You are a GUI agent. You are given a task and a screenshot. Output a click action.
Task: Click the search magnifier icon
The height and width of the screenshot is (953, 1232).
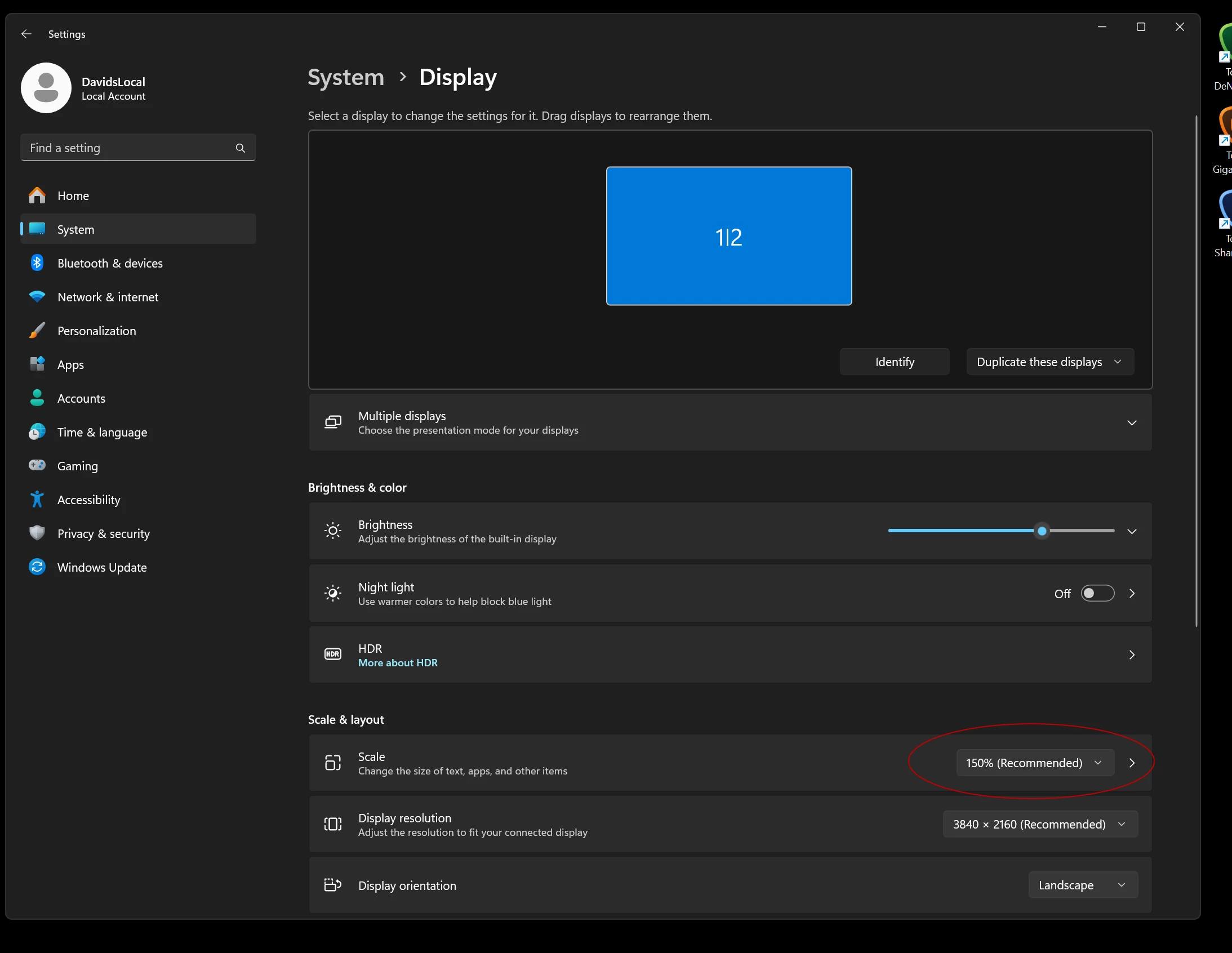pos(241,148)
